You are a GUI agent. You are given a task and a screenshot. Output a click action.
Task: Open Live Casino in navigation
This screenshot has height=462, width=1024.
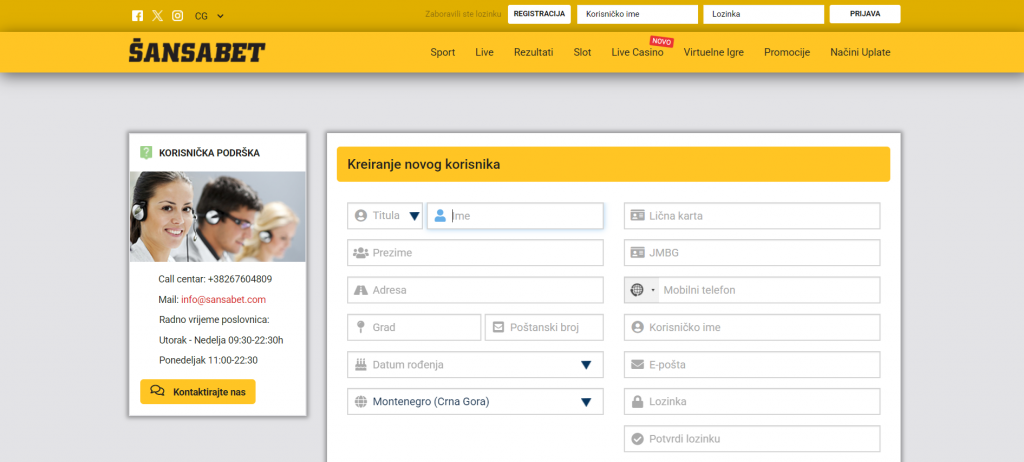coord(637,52)
